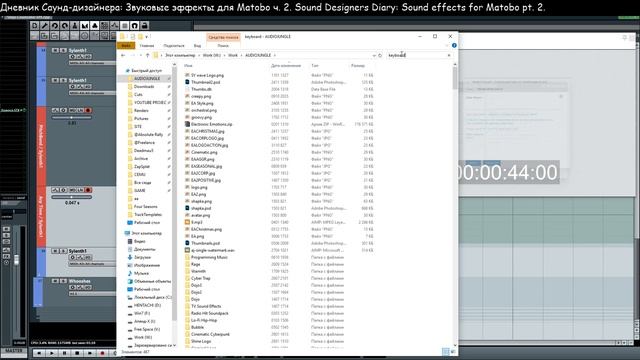Arm record on the 0.047 s automation lane
Viewport: 640px width, 360px height.
(x=88, y=190)
